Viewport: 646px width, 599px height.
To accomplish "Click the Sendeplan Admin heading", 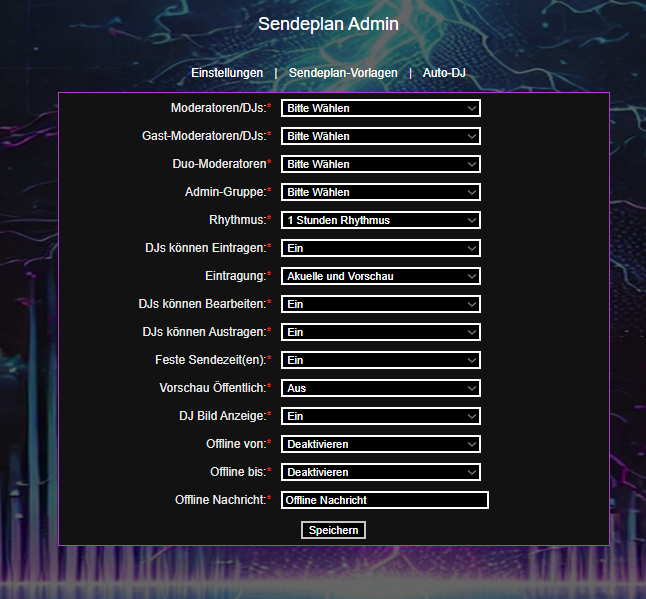I will pyautogui.click(x=328, y=24).
